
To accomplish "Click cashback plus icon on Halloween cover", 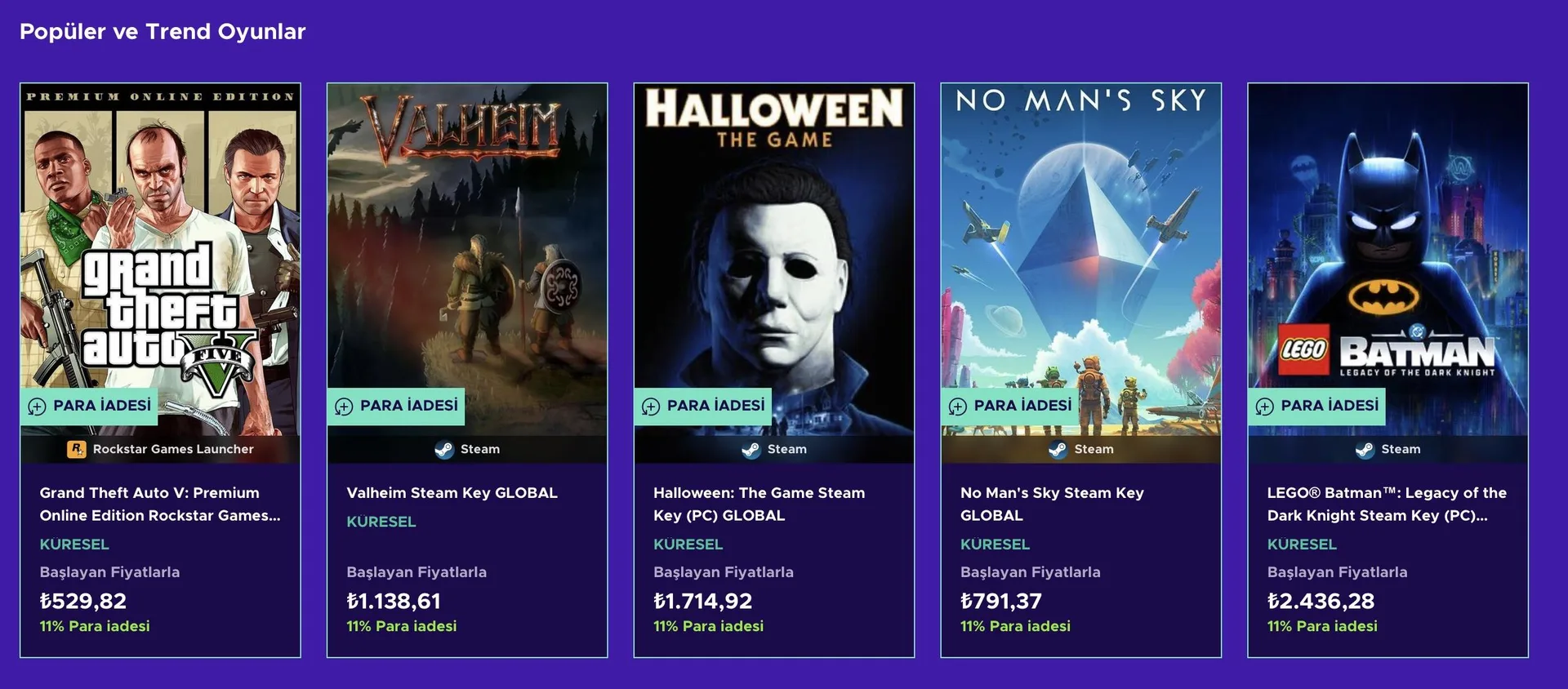I will pos(651,407).
